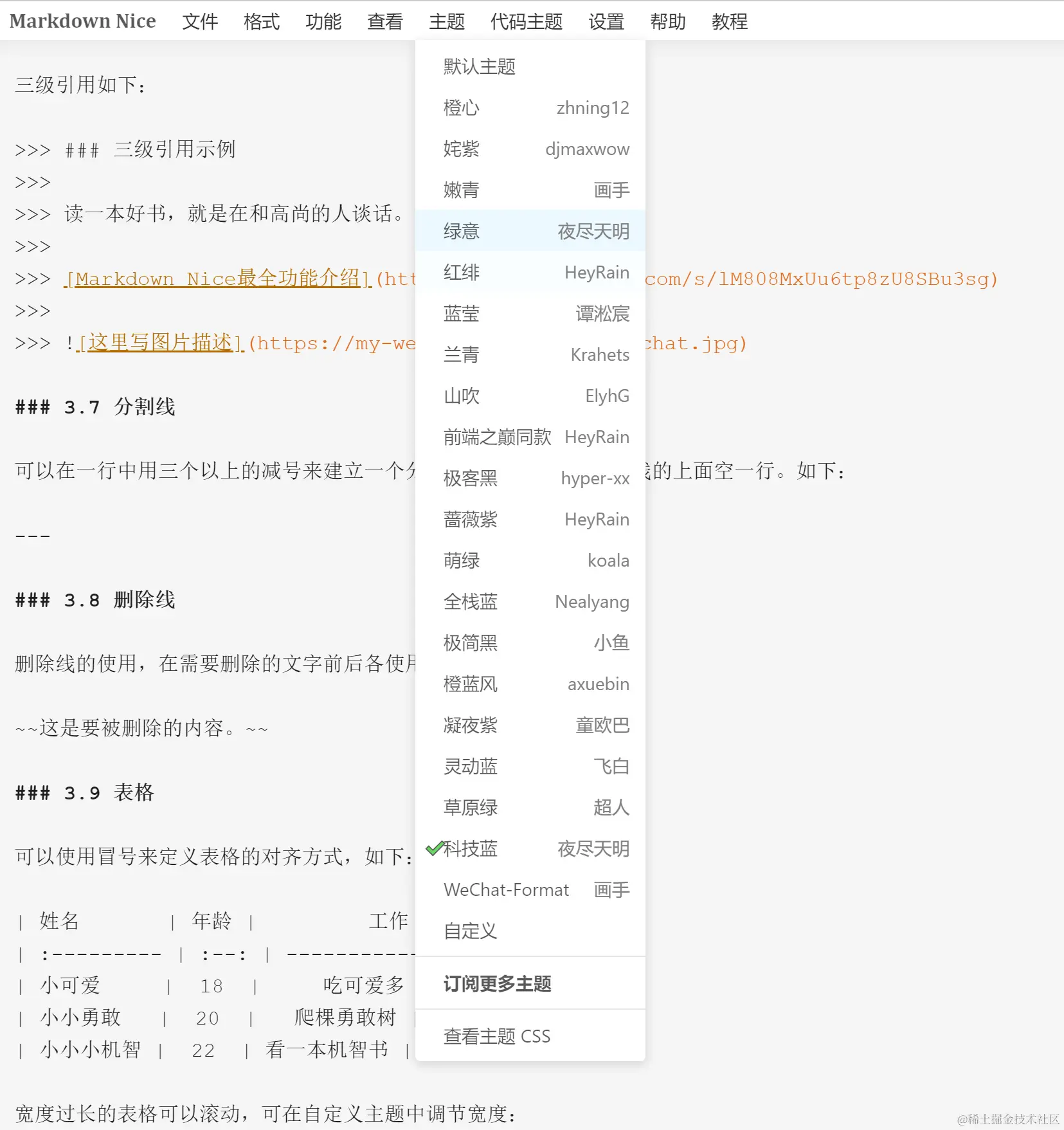This screenshot has width=1064, height=1130.
Task: Click the 这里写图片描述 image link text
Action: [x=160, y=343]
